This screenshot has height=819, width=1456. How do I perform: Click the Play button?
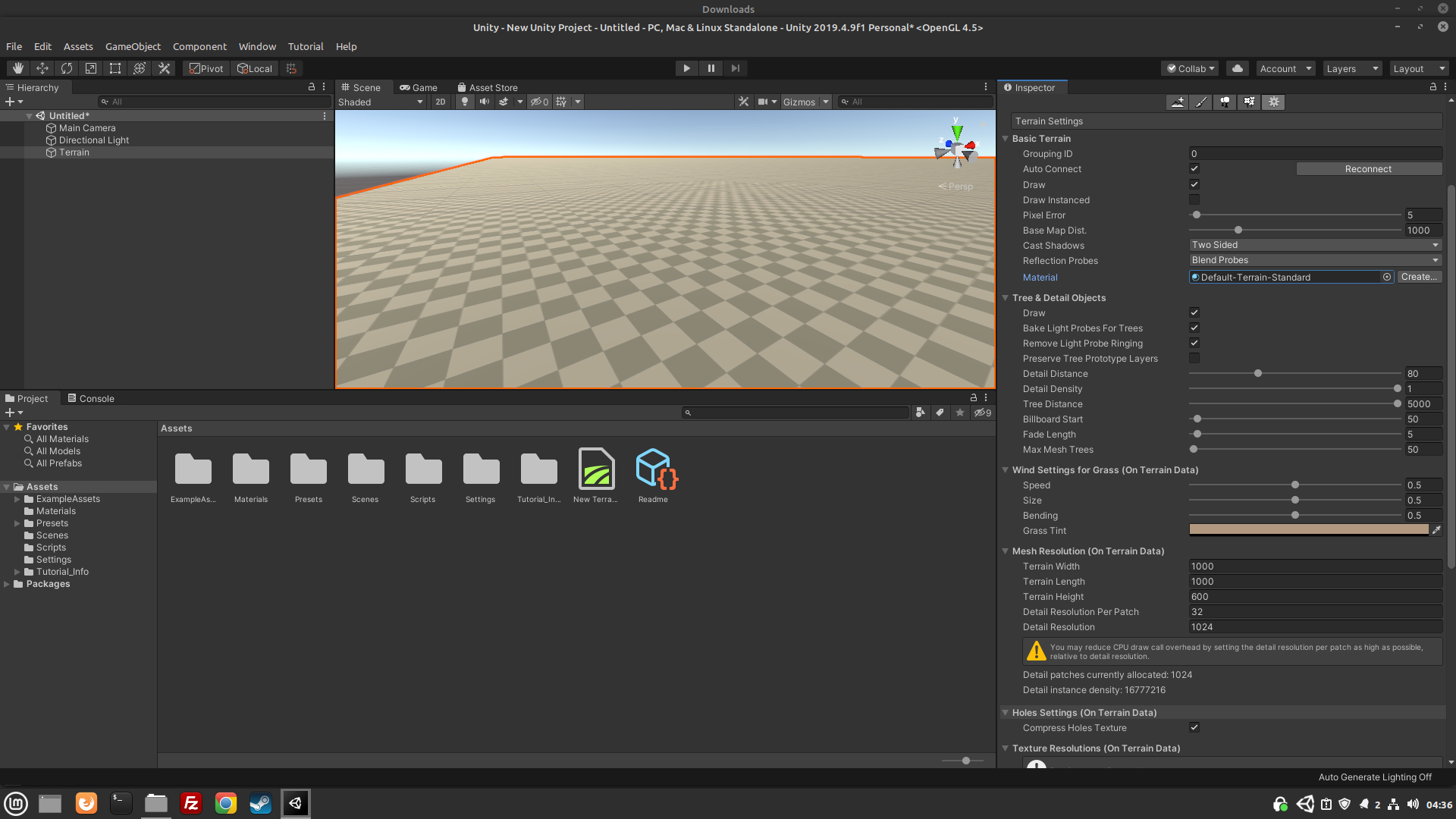687,68
